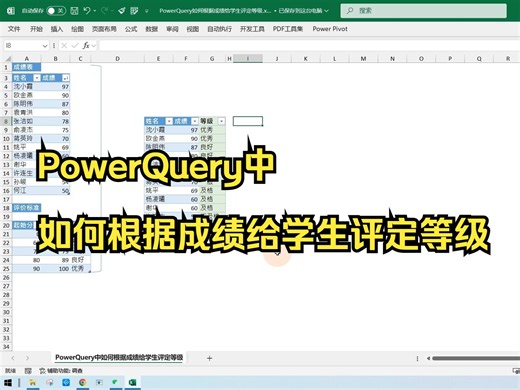Image resolution: width=520 pixels, height=390 pixels.
Task: Click the search box in title bar
Action: pos(424,11)
